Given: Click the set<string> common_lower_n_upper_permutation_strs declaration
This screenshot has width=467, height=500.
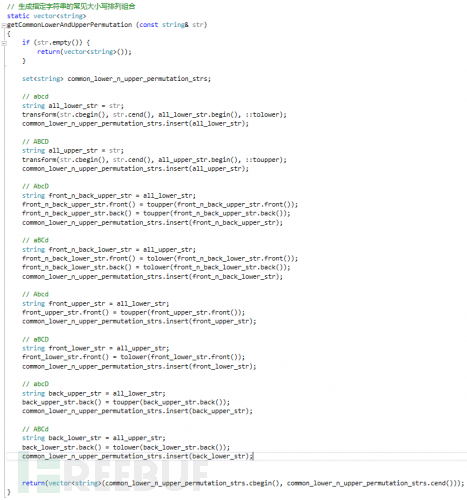Looking at the screenshot, I should point(116,79).
